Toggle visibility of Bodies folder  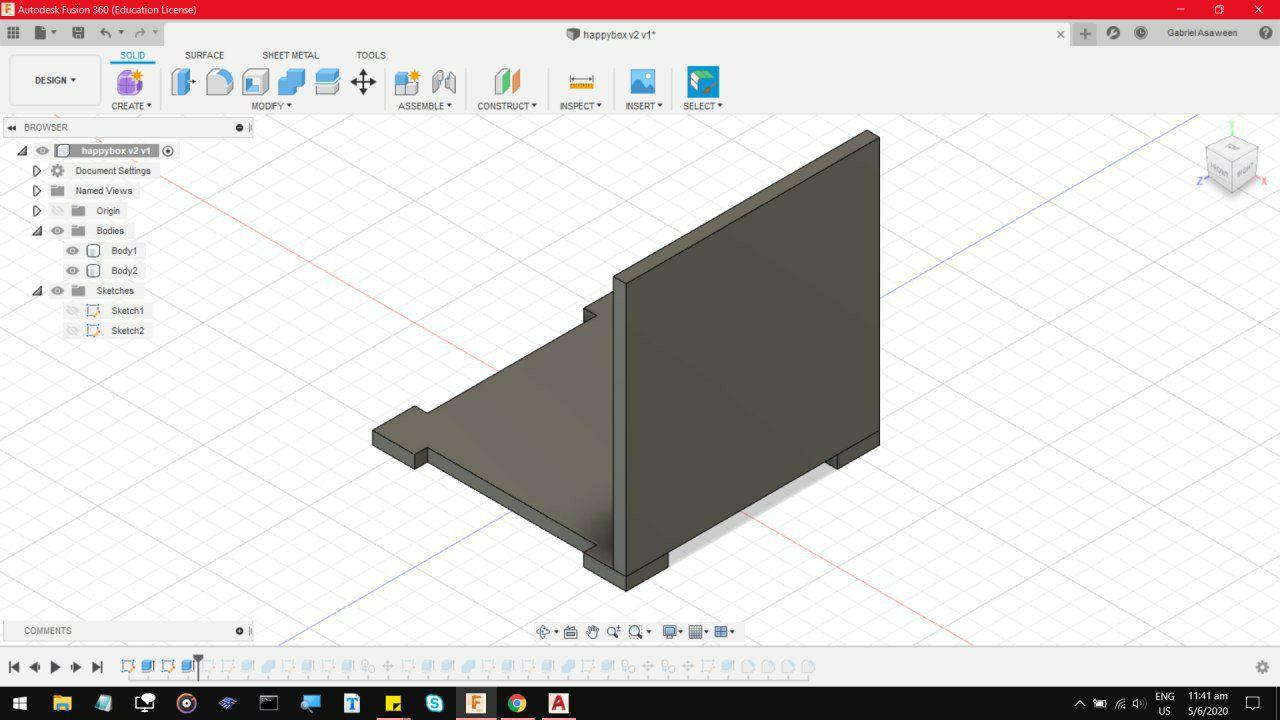point(57,231)
